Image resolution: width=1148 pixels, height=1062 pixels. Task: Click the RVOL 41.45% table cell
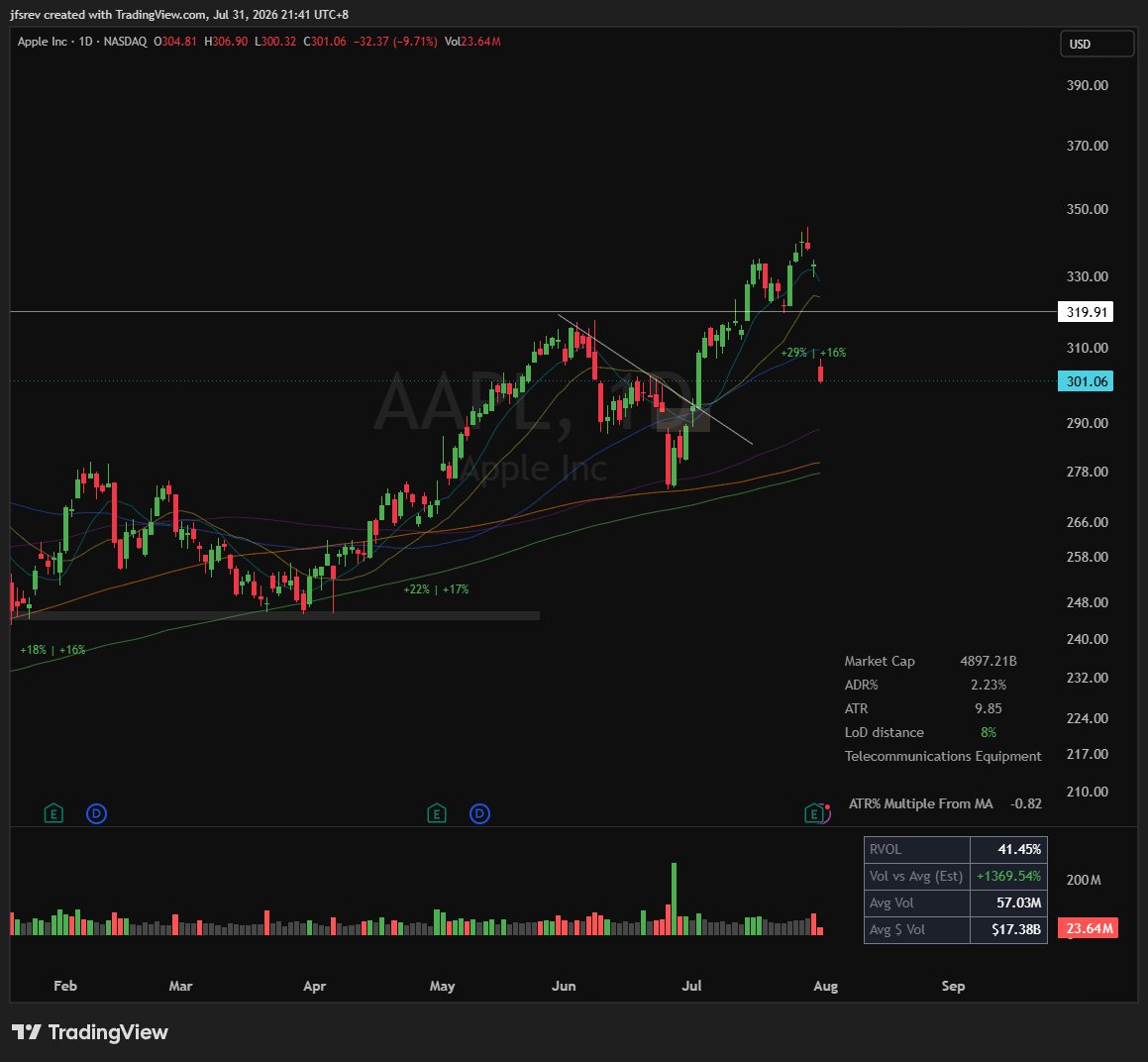[x=1009, y=850]
